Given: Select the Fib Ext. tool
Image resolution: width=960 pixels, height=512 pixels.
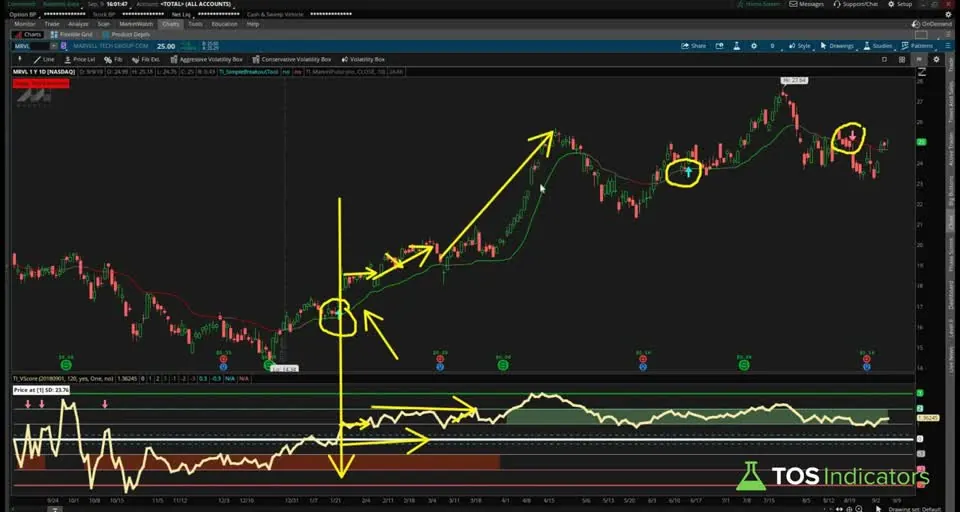Looking at the screenshot, I should click(x=145, y=59).
